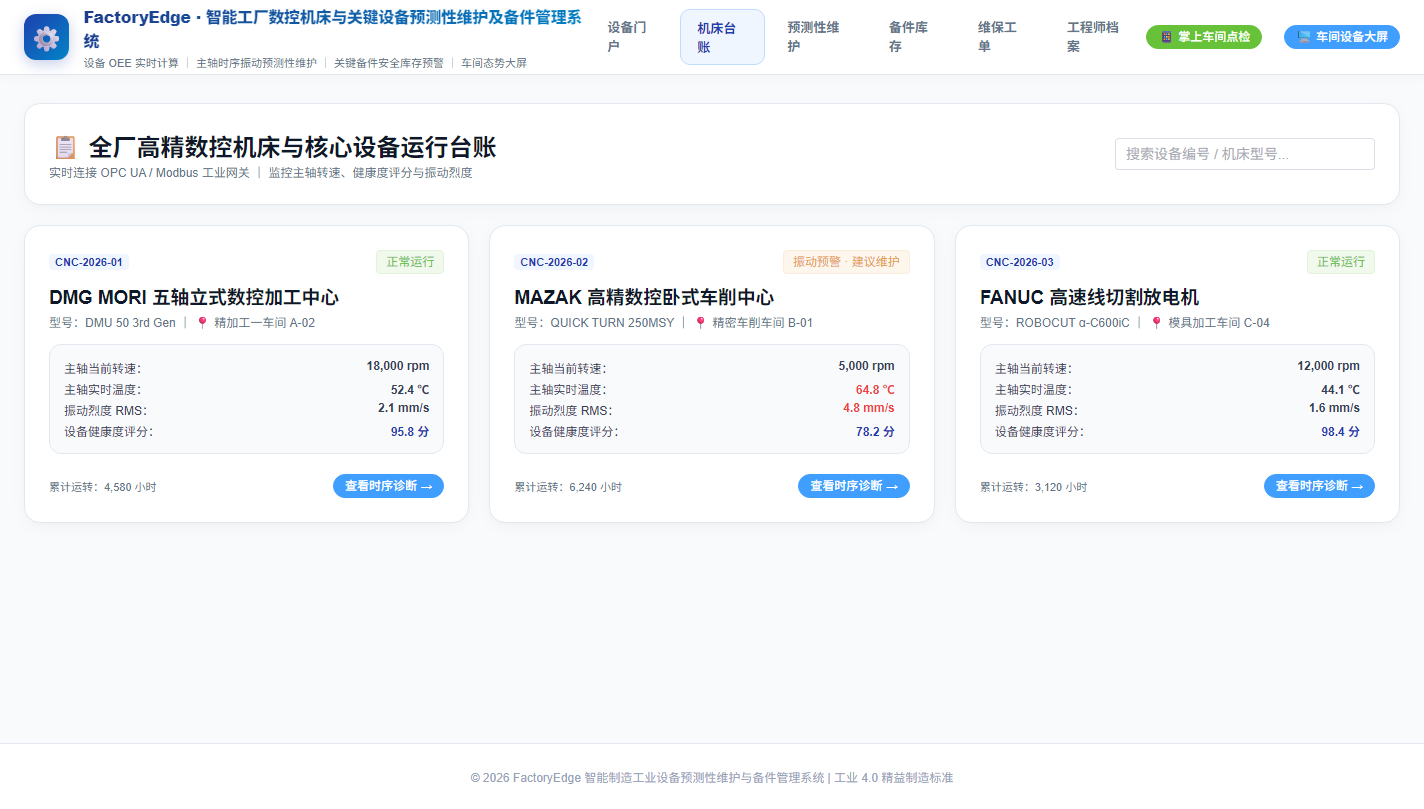Click the CNC-2026-01 device tag
1424x809 pixels.
point(89,262)
